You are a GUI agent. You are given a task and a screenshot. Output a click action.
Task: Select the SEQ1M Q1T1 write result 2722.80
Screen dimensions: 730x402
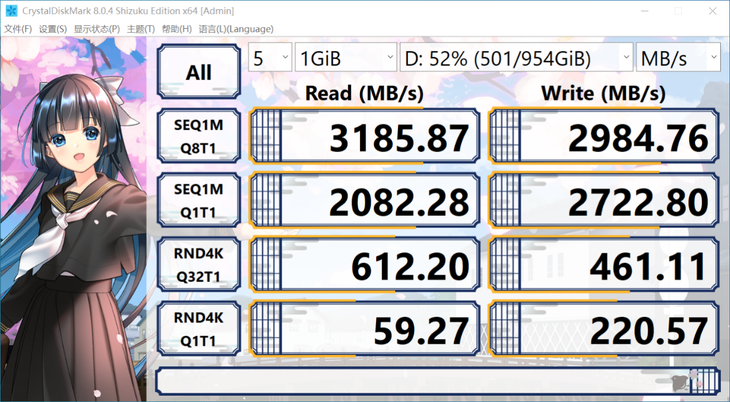coord(603,200)
